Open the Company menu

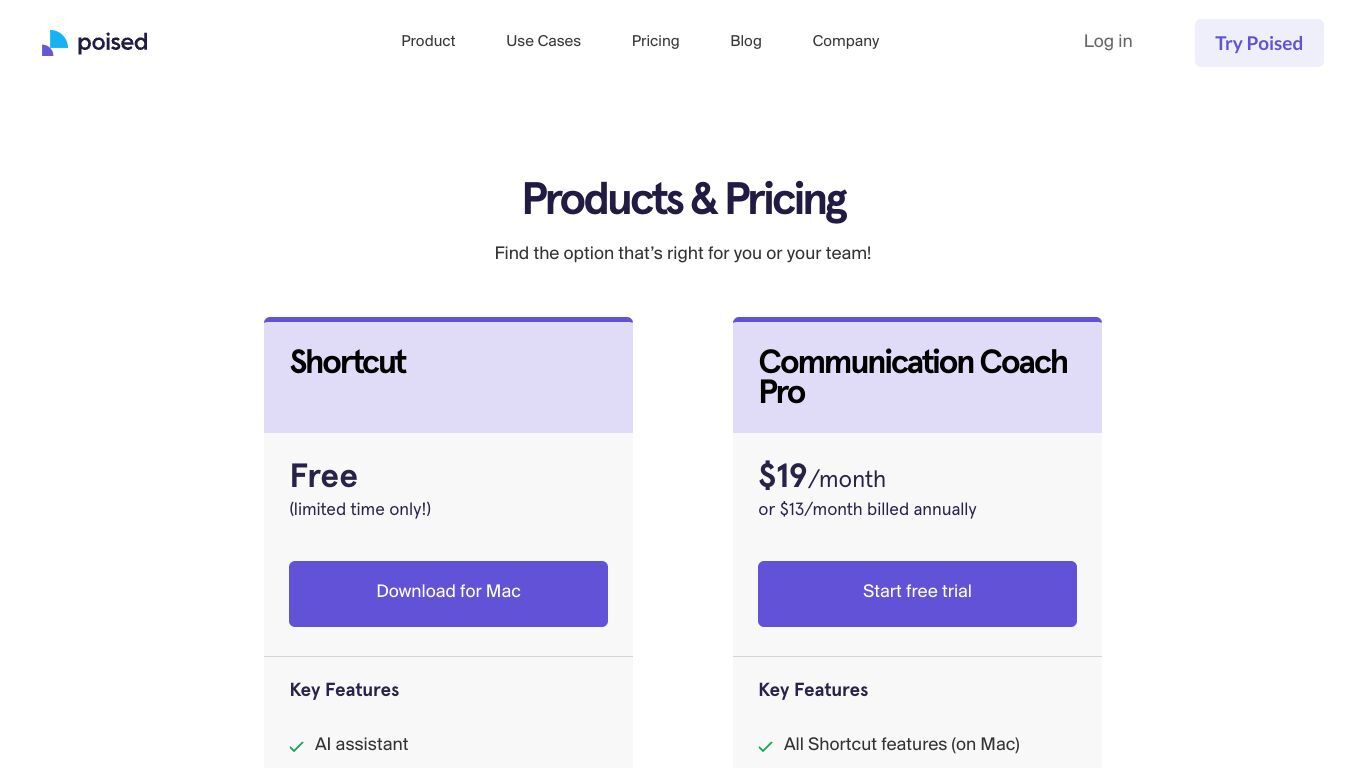point(846,41)
